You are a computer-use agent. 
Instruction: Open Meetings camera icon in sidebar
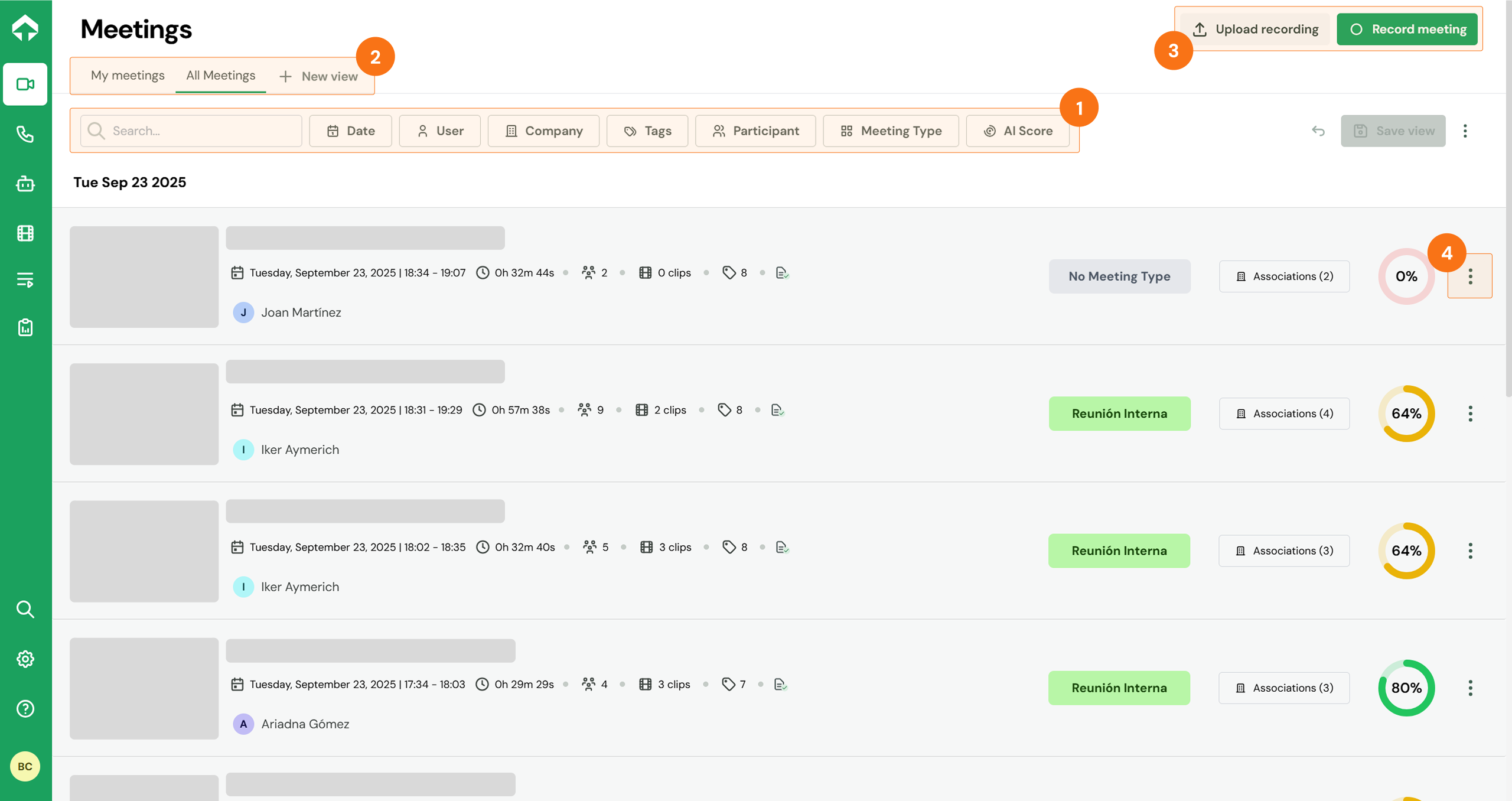25,84
